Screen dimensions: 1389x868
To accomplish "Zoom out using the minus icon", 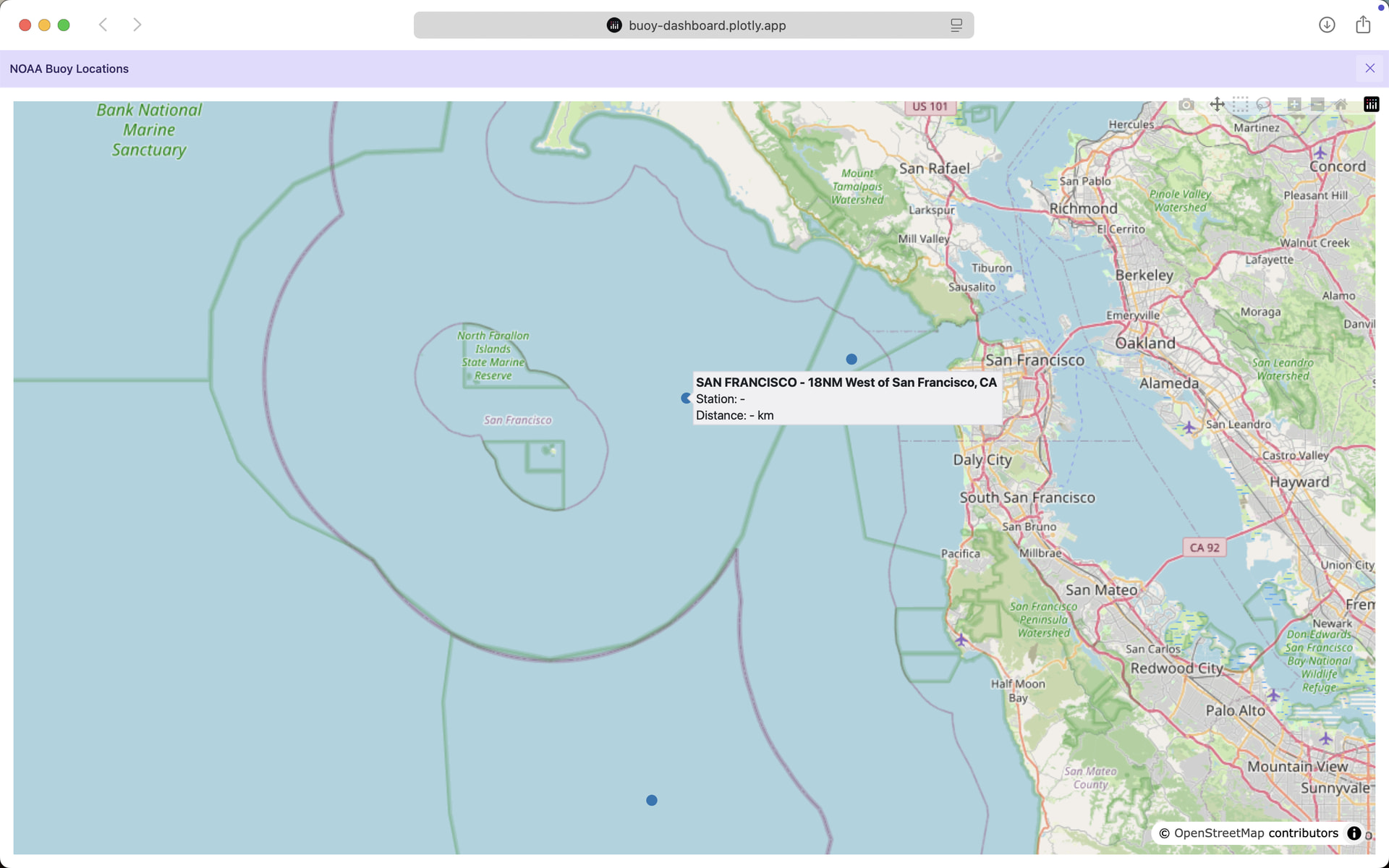I will pyautogui.click(x=1317, y=105).
